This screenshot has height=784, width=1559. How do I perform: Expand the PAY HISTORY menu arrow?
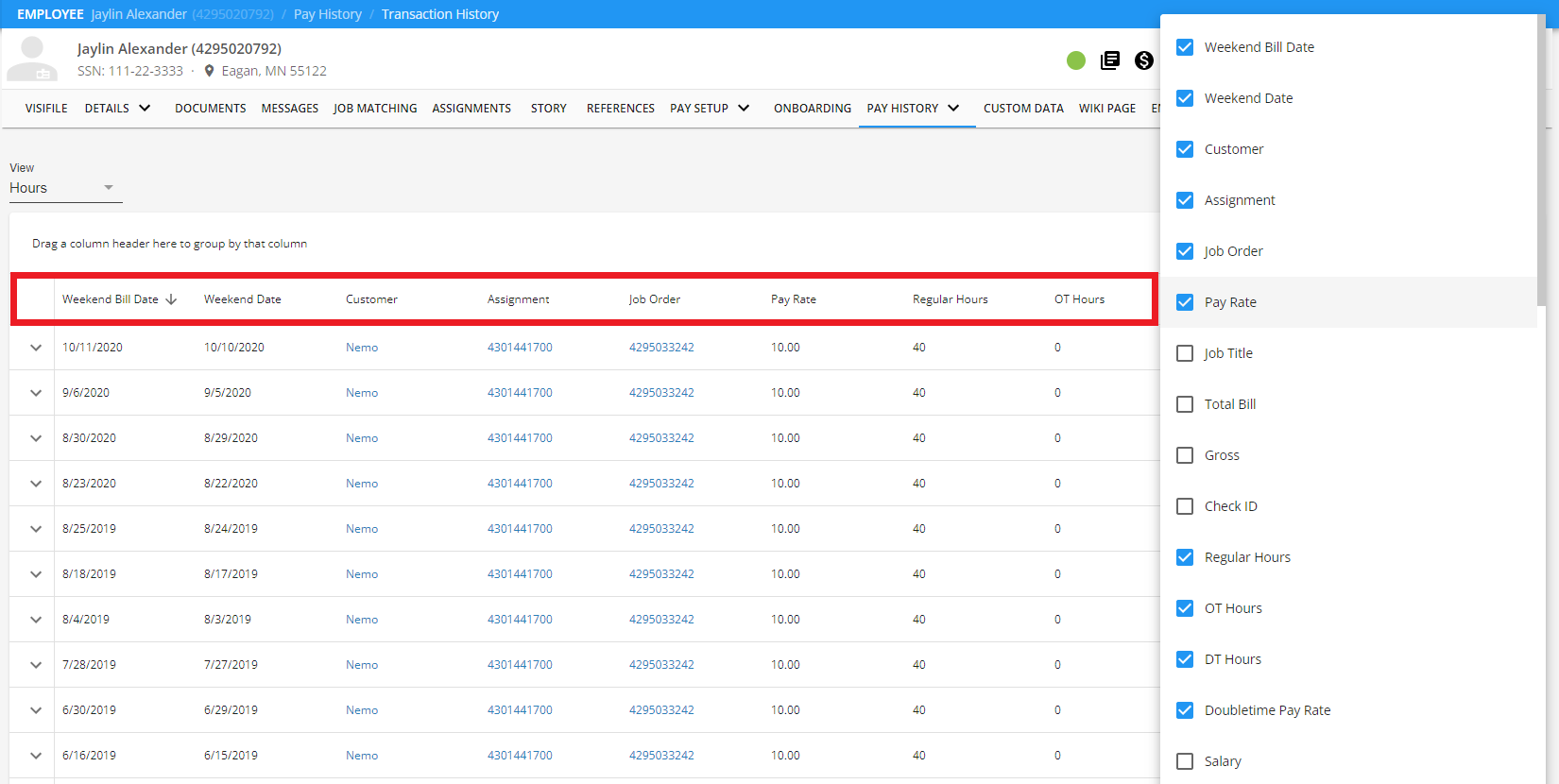(x=953, y=108)
